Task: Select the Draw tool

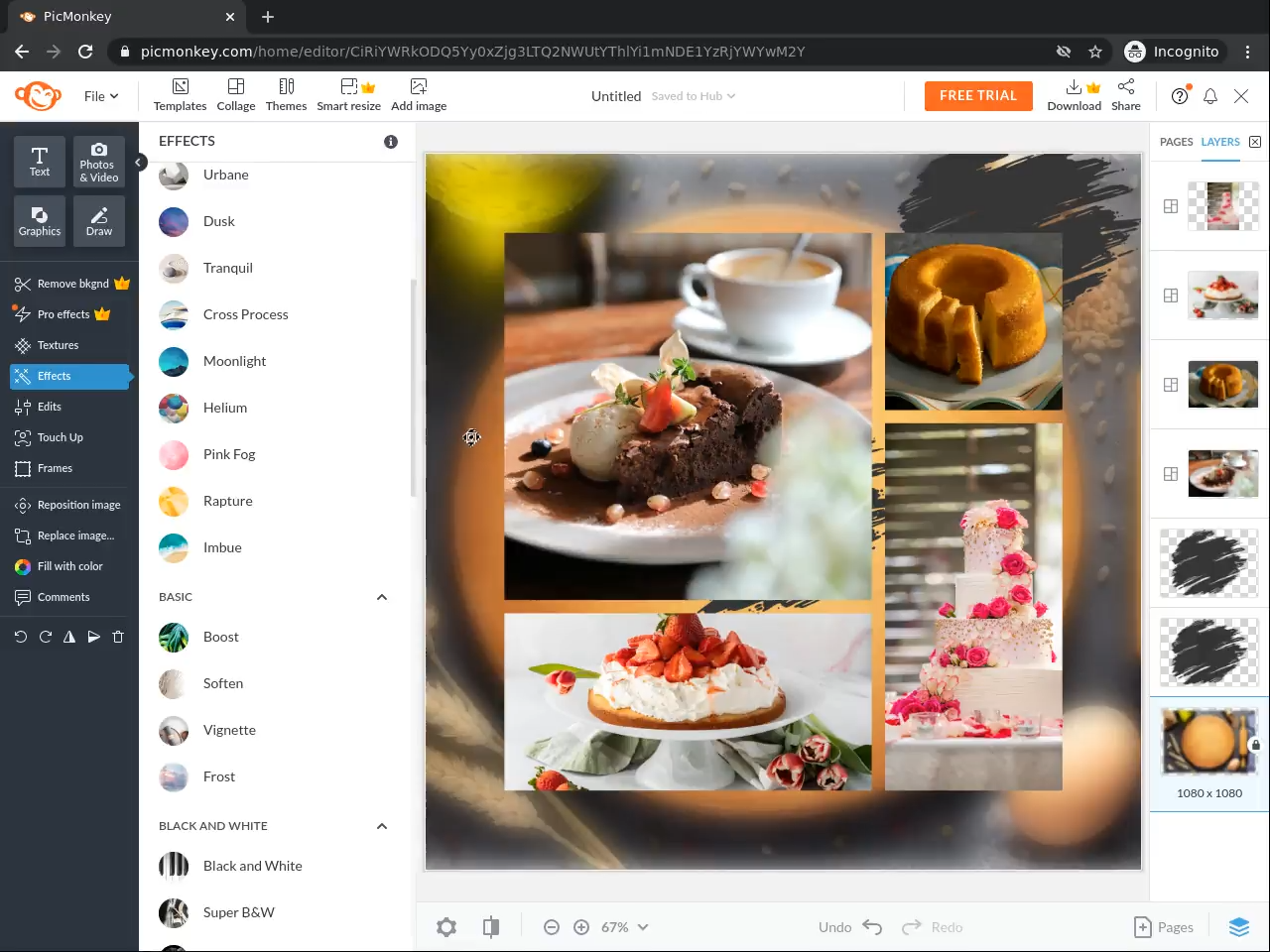Action: 99,221
